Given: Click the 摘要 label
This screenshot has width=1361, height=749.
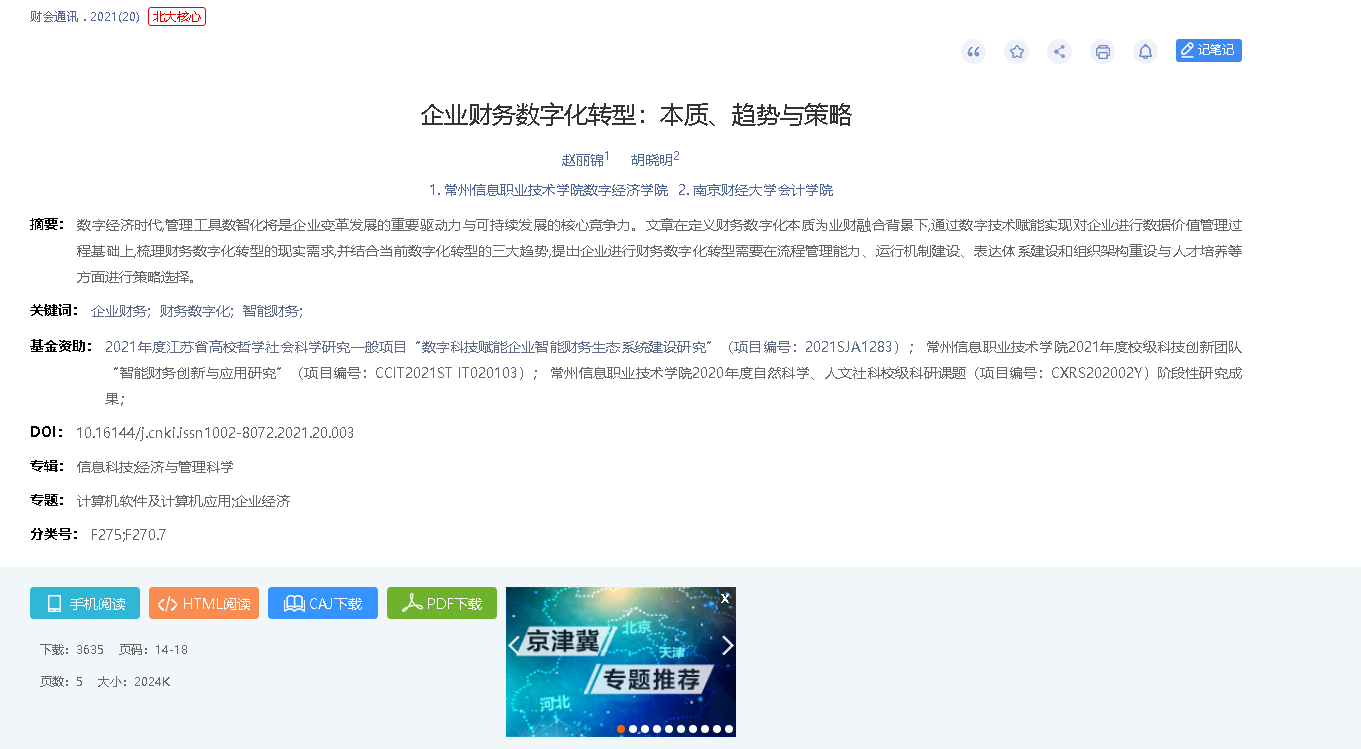Looking at the screenshot, I should (x=47, y=224).
